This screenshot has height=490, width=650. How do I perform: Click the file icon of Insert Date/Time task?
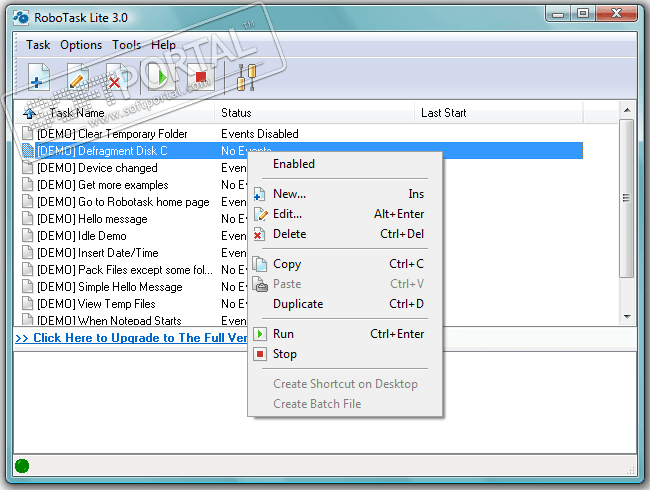point(28,252)
